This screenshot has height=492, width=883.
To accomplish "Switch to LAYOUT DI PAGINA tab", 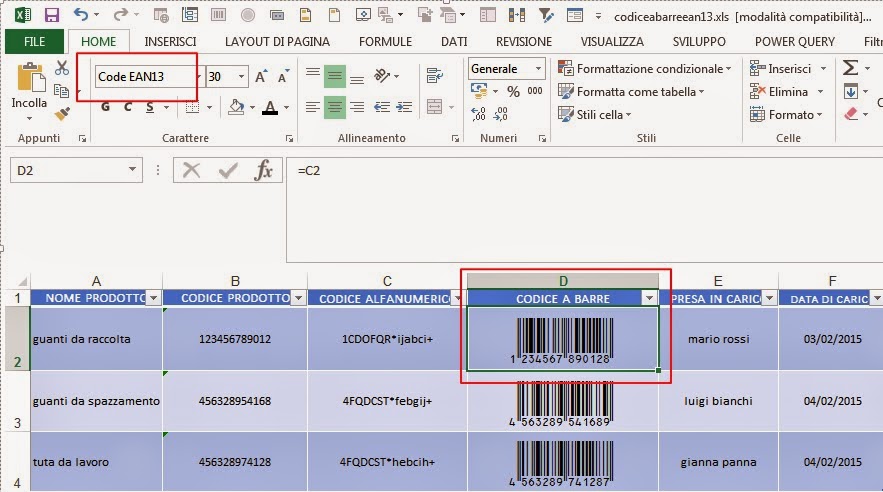I will (x=277, y=42).
